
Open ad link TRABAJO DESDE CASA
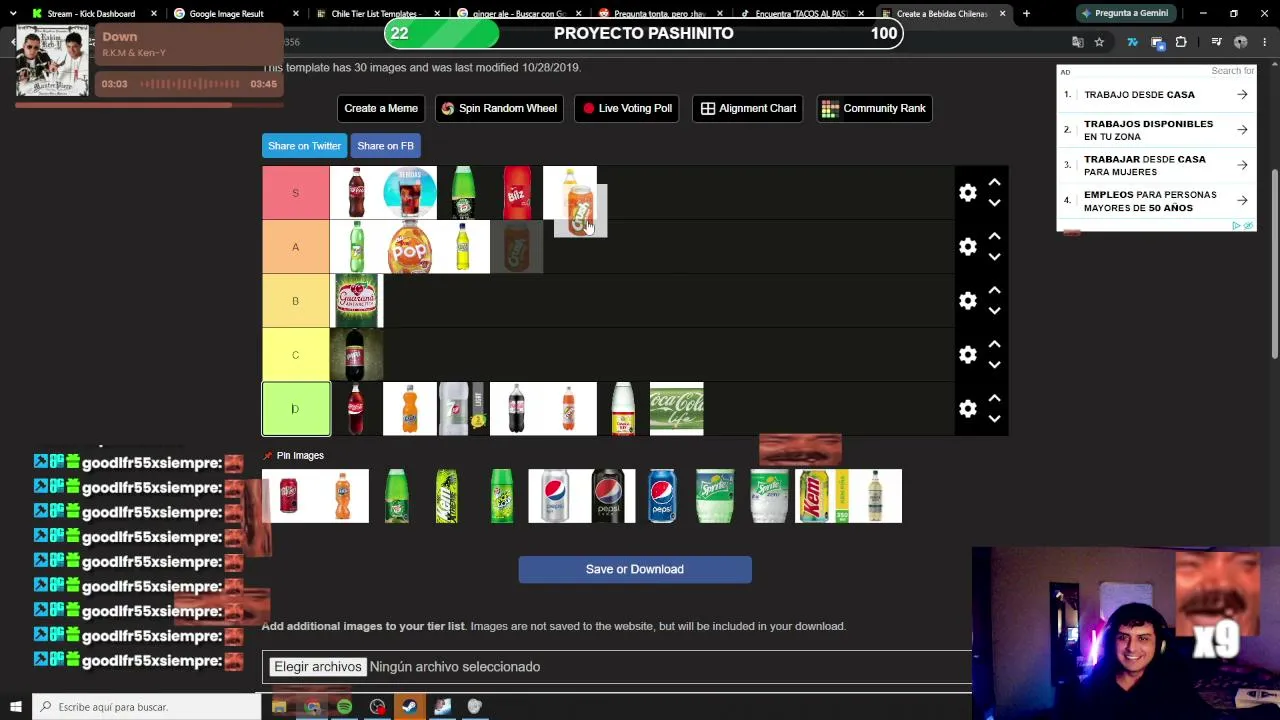pos(1156,95)
